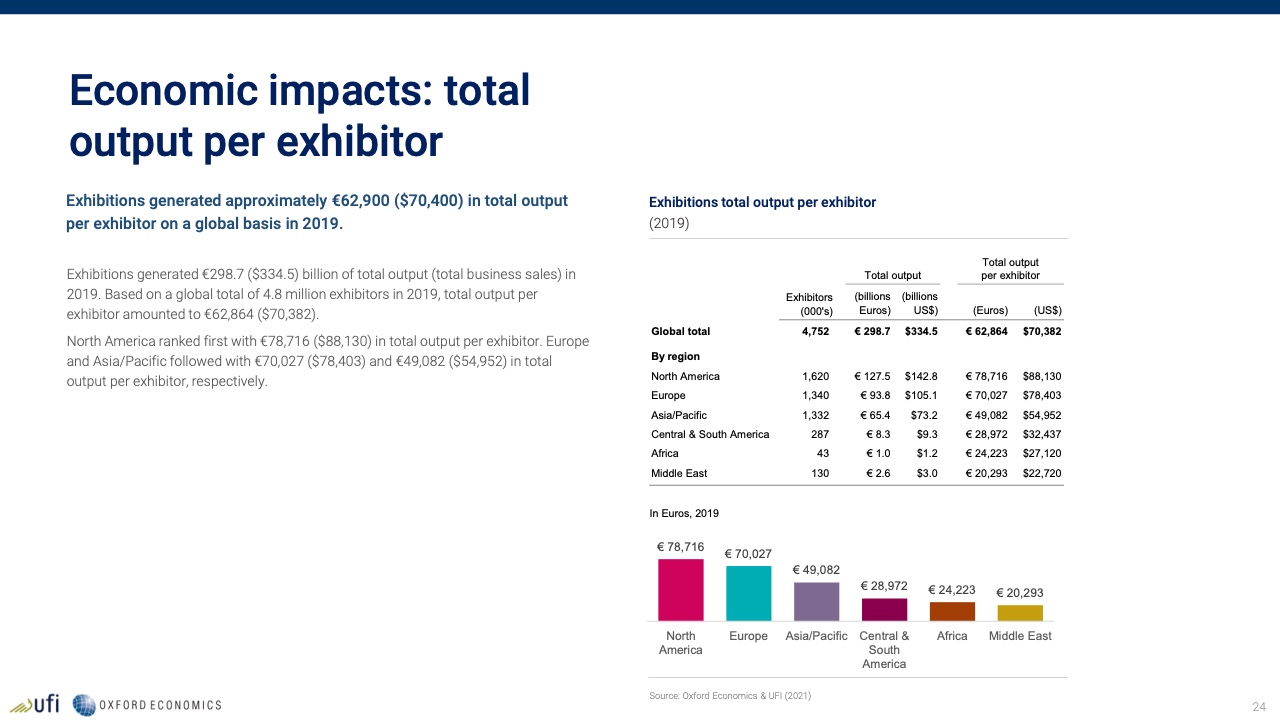Click the Oxford Economics globe logo

click(84, 705)
